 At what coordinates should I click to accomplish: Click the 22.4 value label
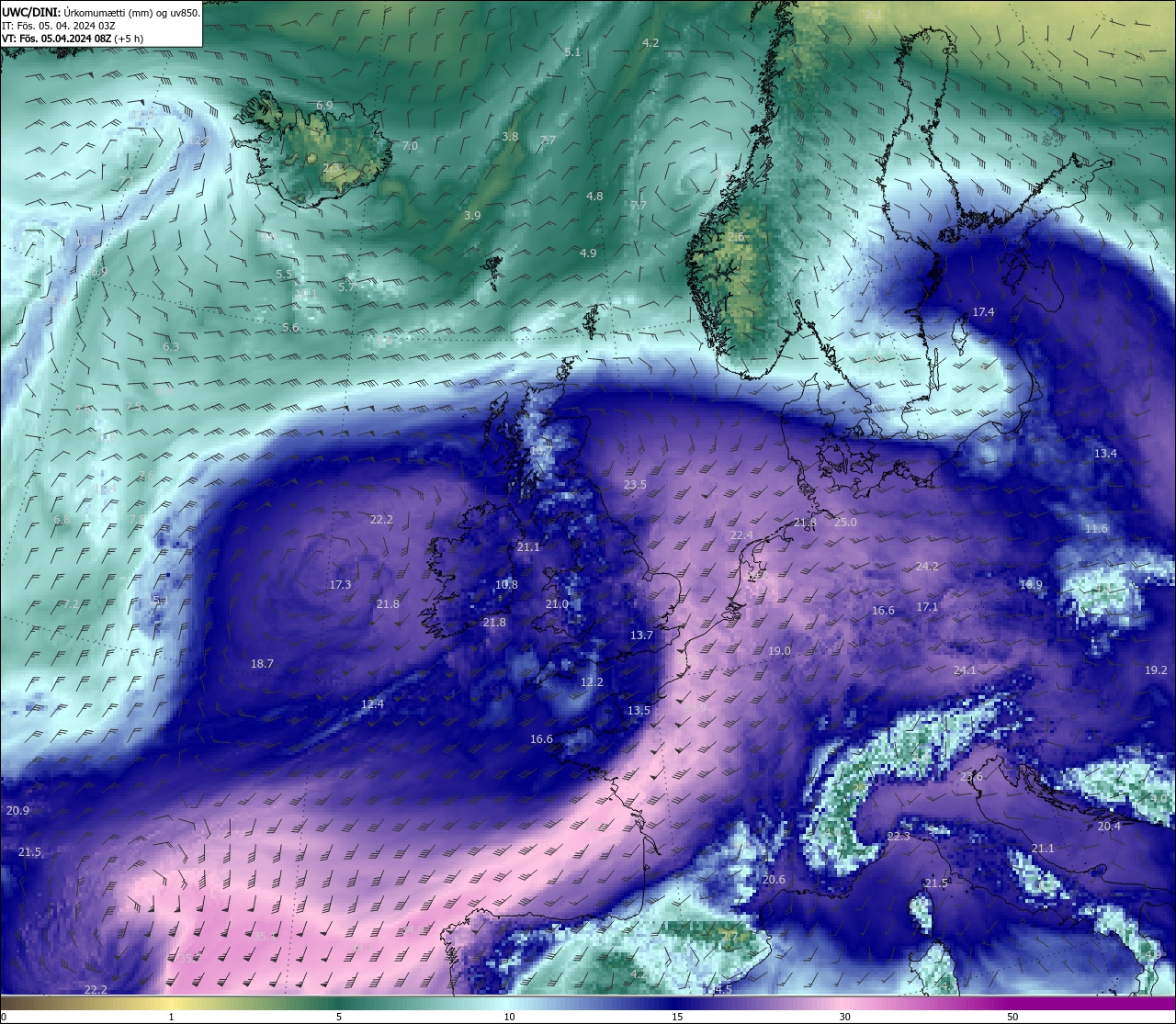741,535
